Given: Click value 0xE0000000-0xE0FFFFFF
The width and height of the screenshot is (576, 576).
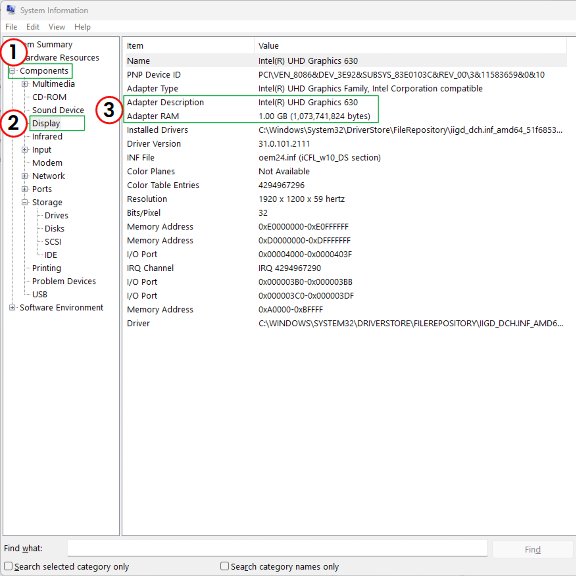Looking at the screenshot, I should point(303,227).
